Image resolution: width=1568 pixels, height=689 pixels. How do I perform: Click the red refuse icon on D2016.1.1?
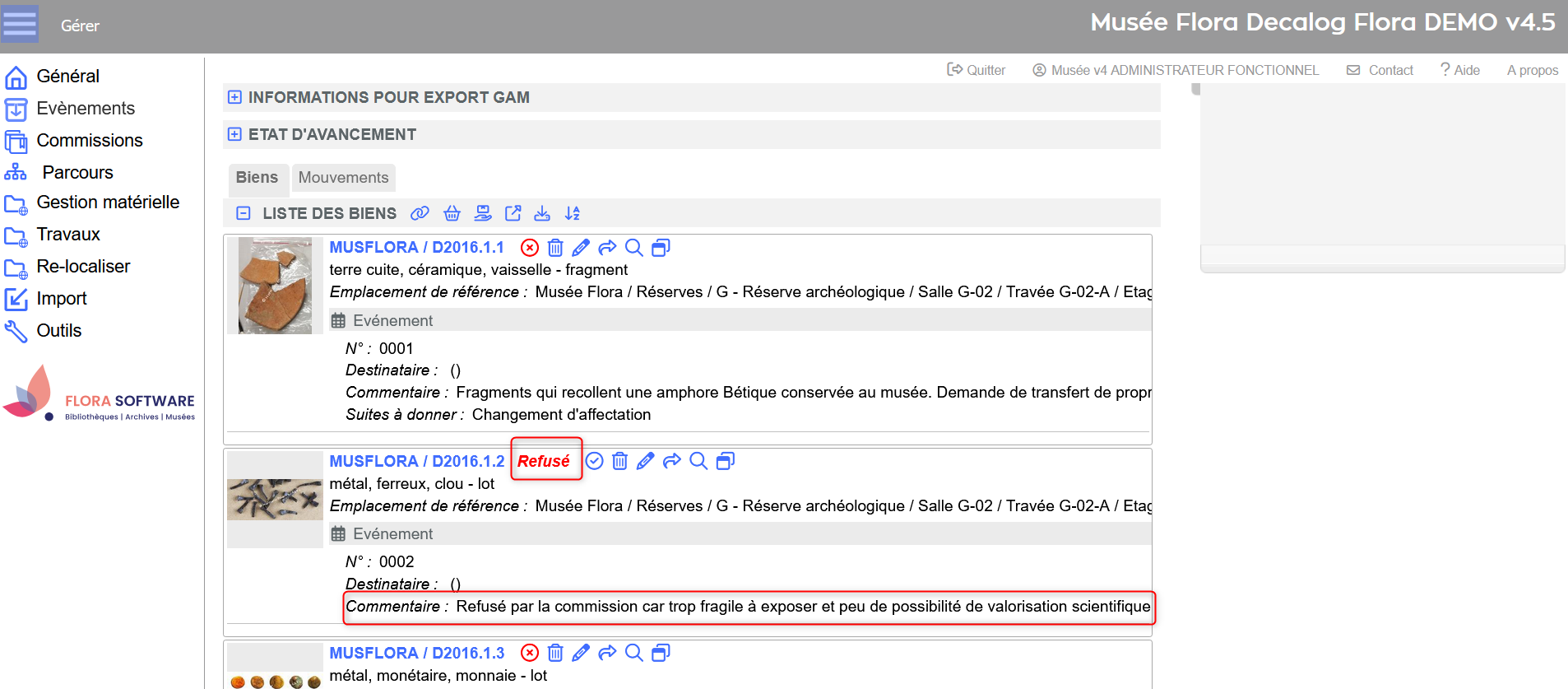pyautogui.click(x=530, y=248)
